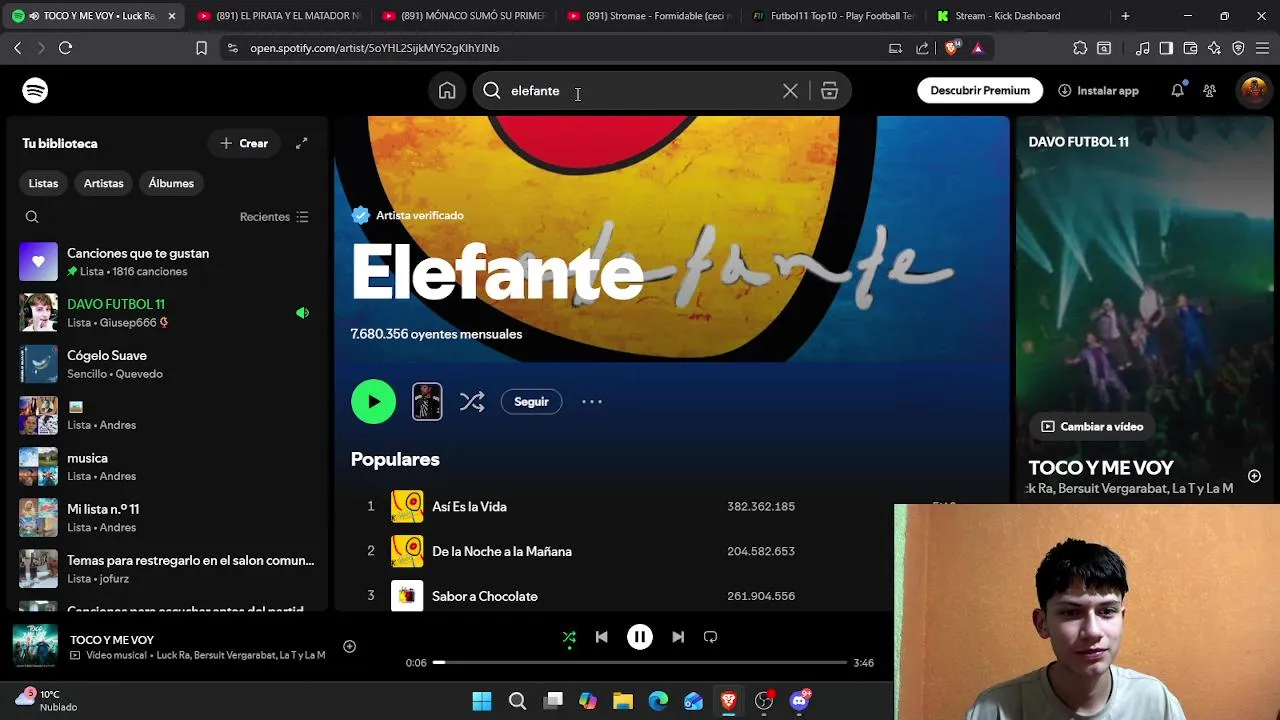Image resolution: width=1280 pixels, height=720 pixels.
Task: Reload the browser page
Action: (x=65, y=48)
